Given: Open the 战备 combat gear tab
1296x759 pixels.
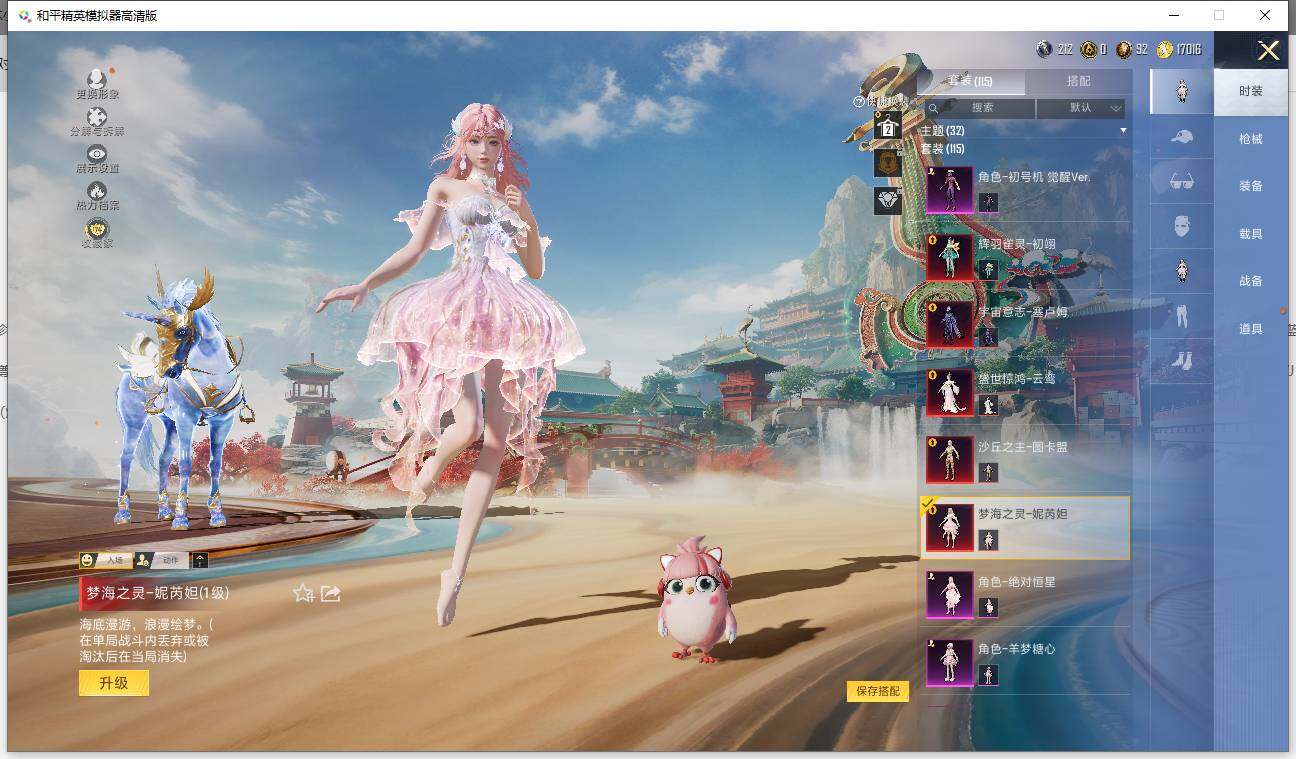Looking at the screenshot, I should click(x=1251, y=281).
